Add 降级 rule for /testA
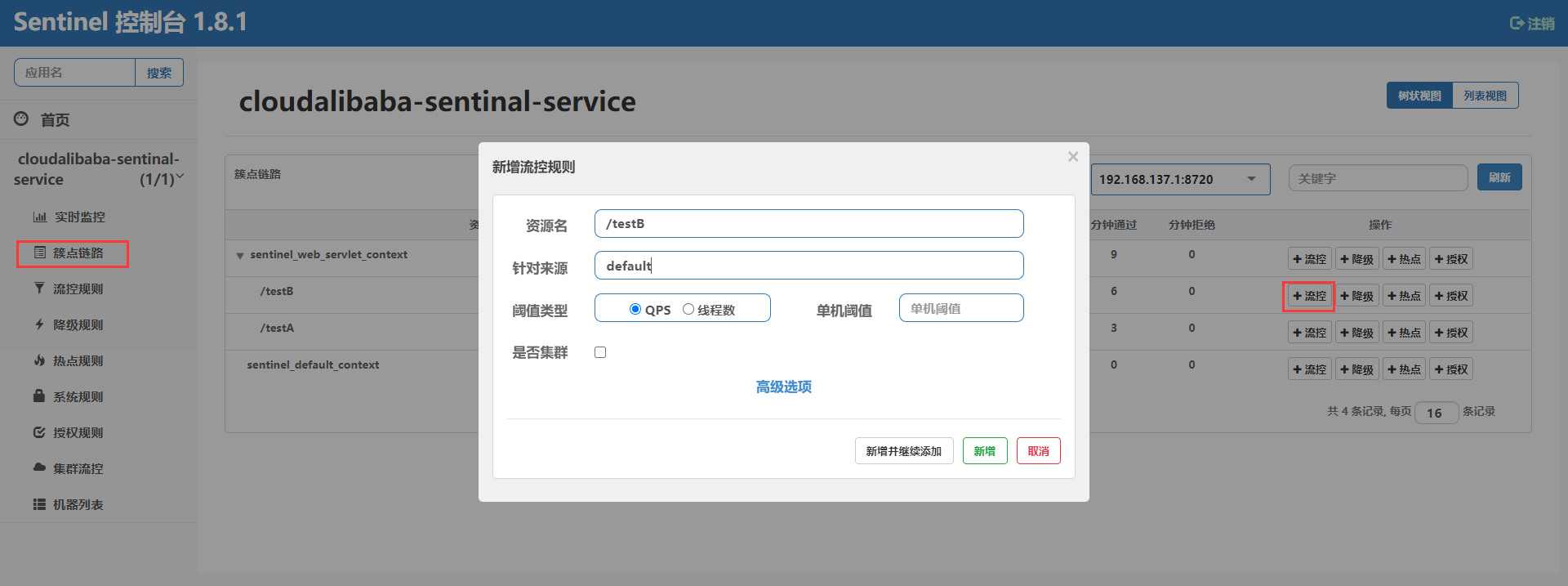This screenshot has width=1568, height=586. (1357, 333)
